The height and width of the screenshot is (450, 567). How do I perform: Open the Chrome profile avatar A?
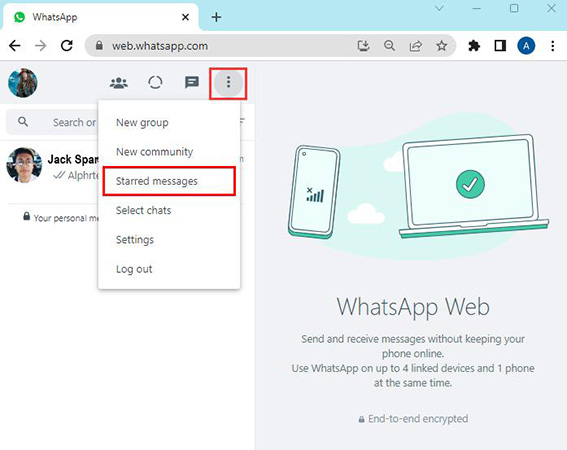(x=526, y=46)
